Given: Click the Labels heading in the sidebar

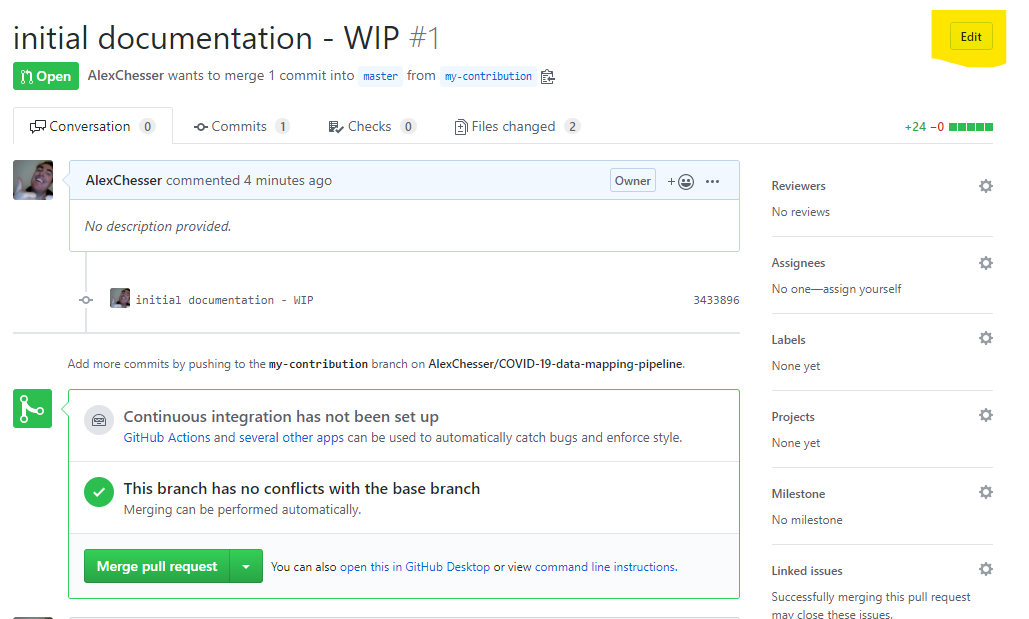Looking at the screenshot, I should tap(788, 339).
